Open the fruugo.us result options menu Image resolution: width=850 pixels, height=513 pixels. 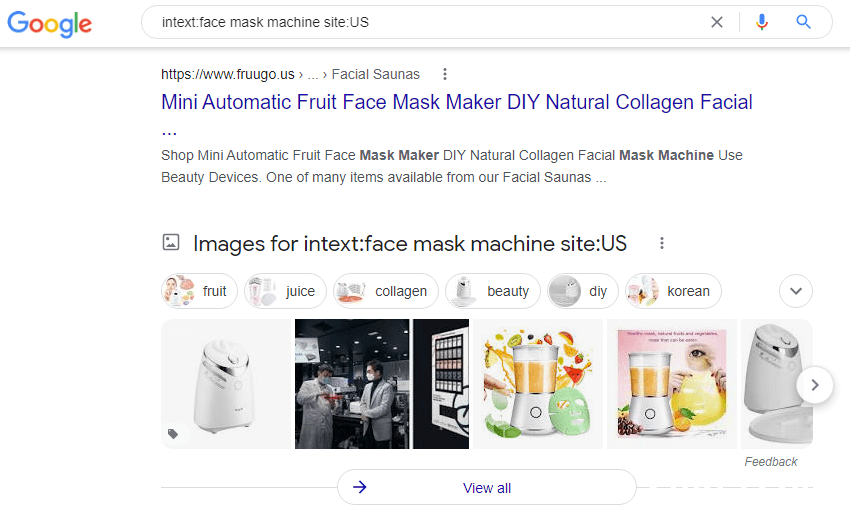(x=445, y=74)
